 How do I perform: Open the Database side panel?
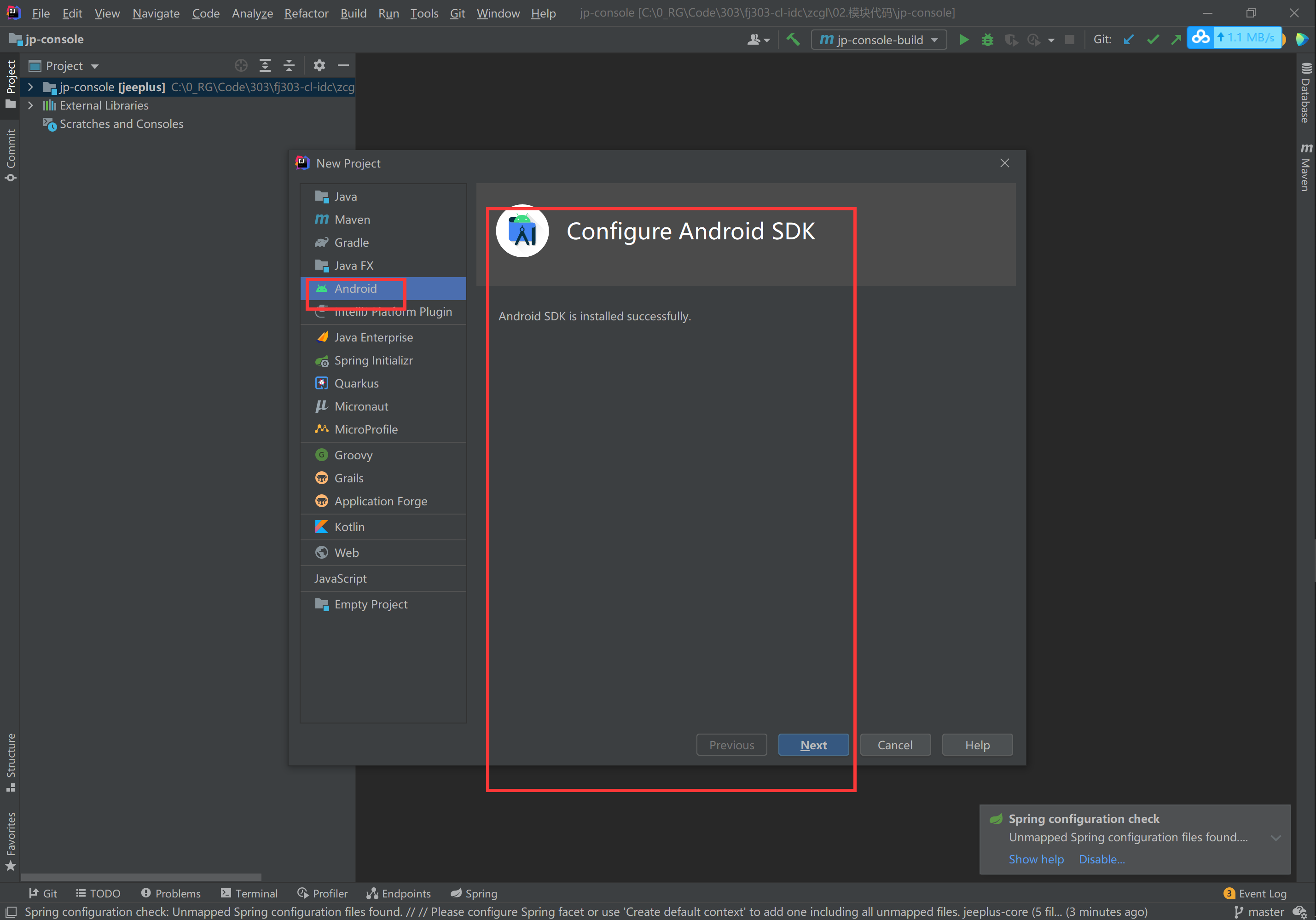coord(1305,93)
